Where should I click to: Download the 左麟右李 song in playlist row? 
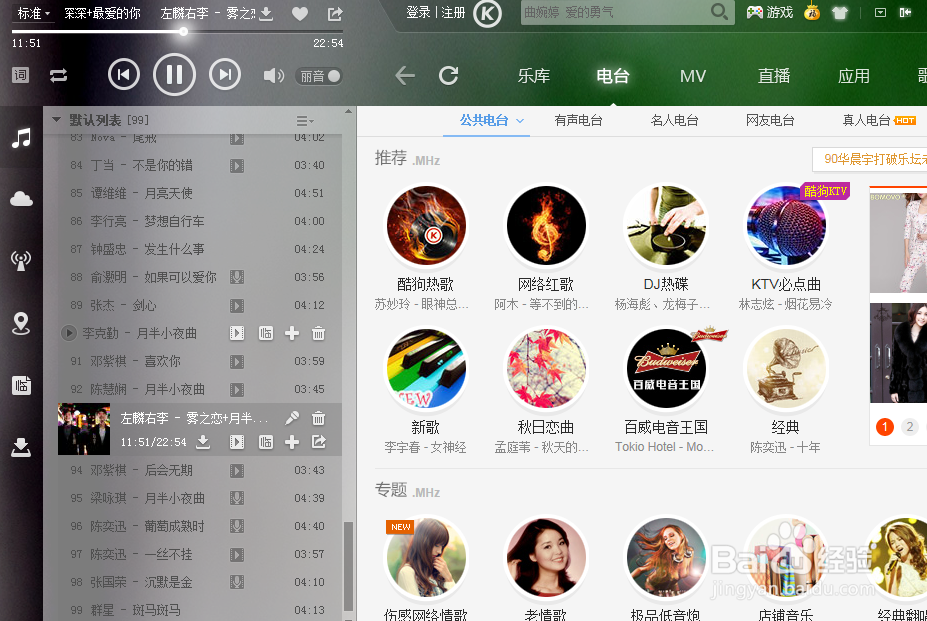203,442
